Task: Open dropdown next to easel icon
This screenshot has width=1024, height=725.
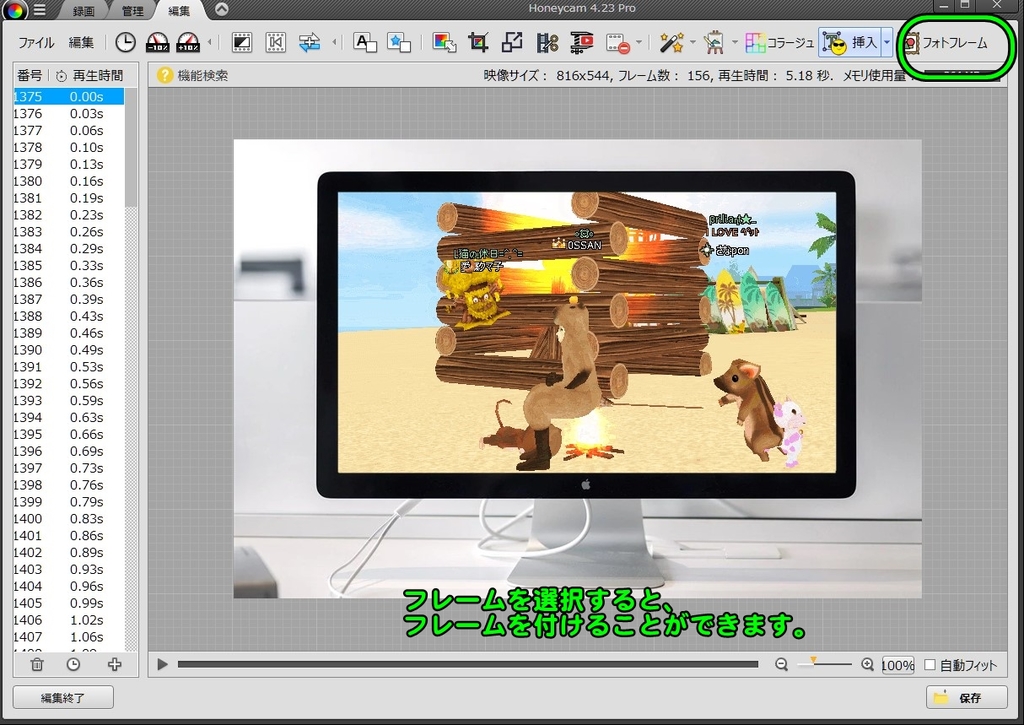Action: 735,42
